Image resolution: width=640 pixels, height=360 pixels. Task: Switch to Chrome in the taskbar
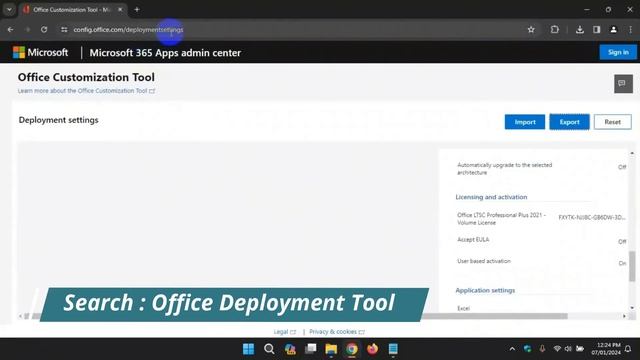352,349
